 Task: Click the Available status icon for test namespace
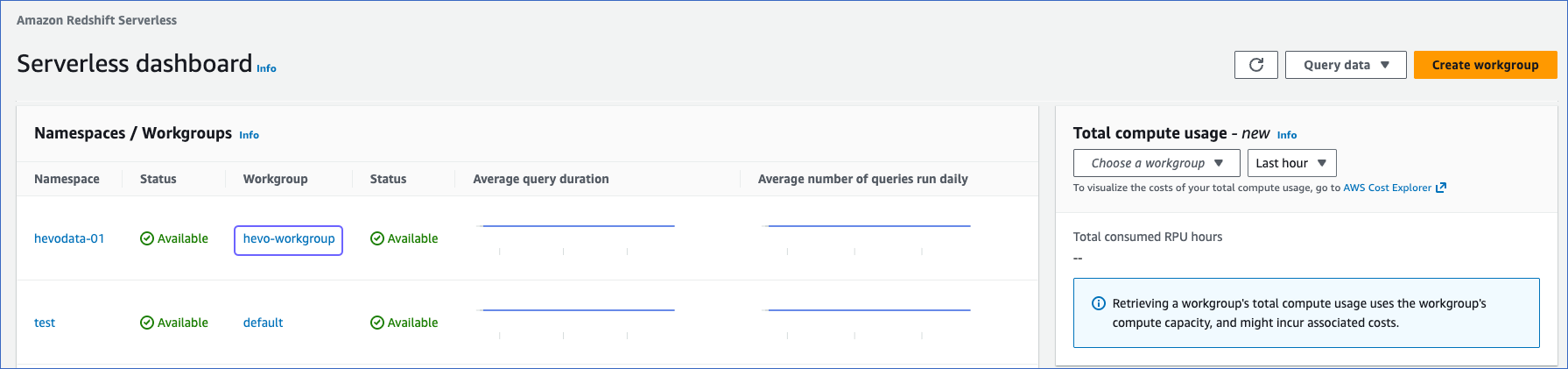pos(147,323)
